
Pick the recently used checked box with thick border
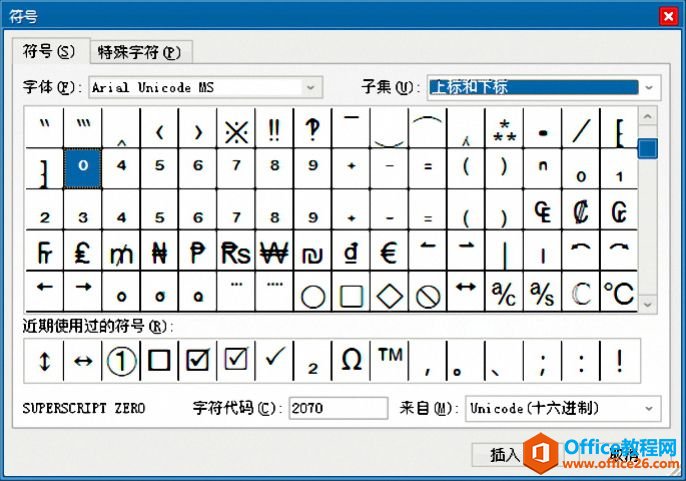(198, 361)
